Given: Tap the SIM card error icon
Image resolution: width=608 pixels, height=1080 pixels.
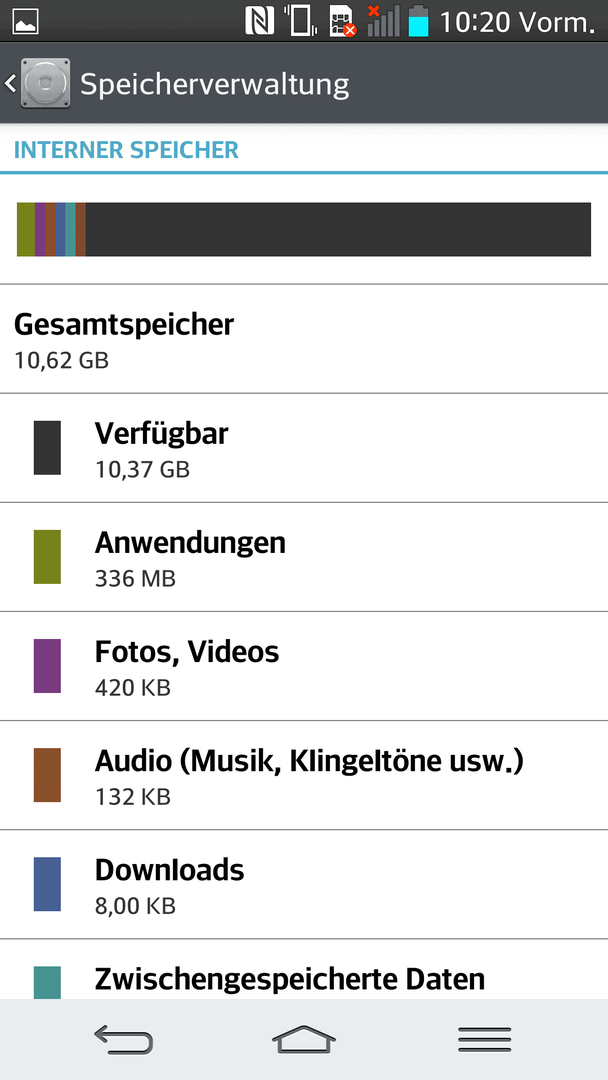Looking at the screenshot, I should pos(342,21).
